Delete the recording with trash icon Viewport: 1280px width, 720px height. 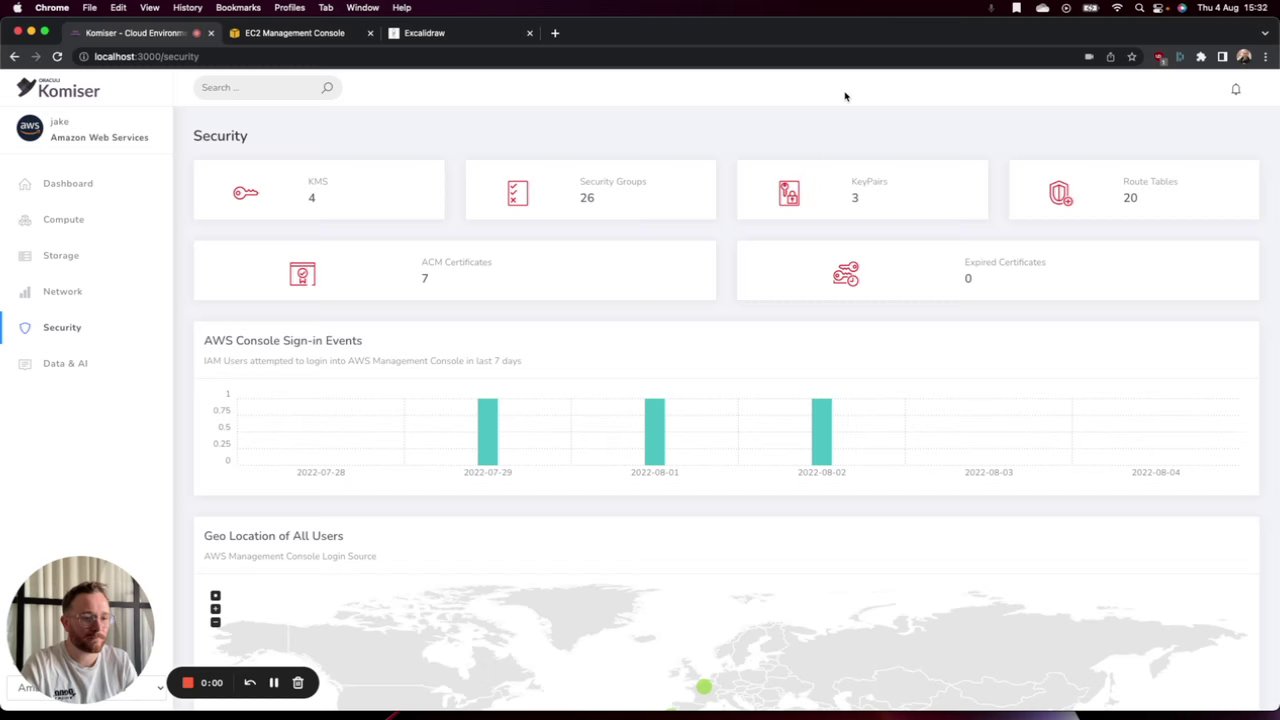[298, 683]
